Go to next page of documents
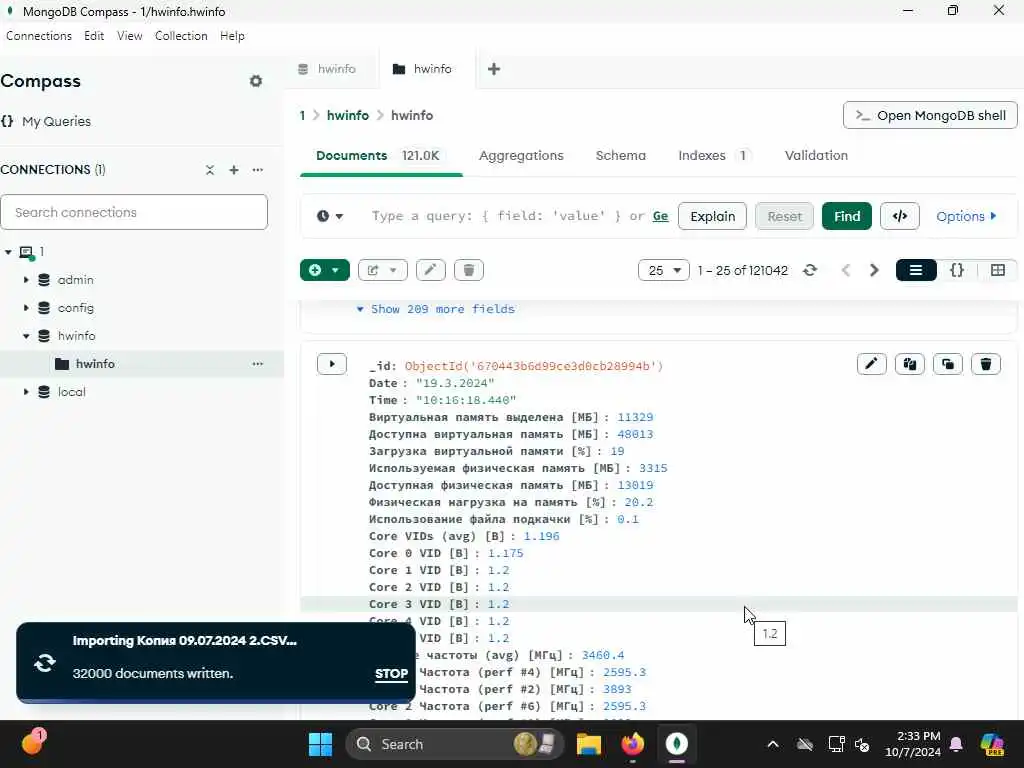1024x768 pixels. (874, 270)
